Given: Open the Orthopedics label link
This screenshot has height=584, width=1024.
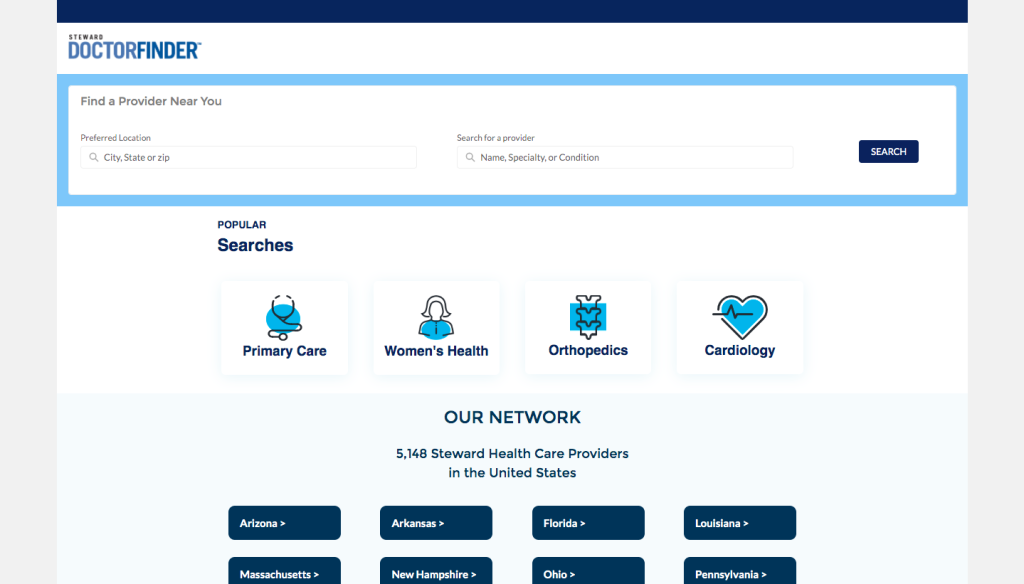Looking at the screenshot, I should coord(588,350).
